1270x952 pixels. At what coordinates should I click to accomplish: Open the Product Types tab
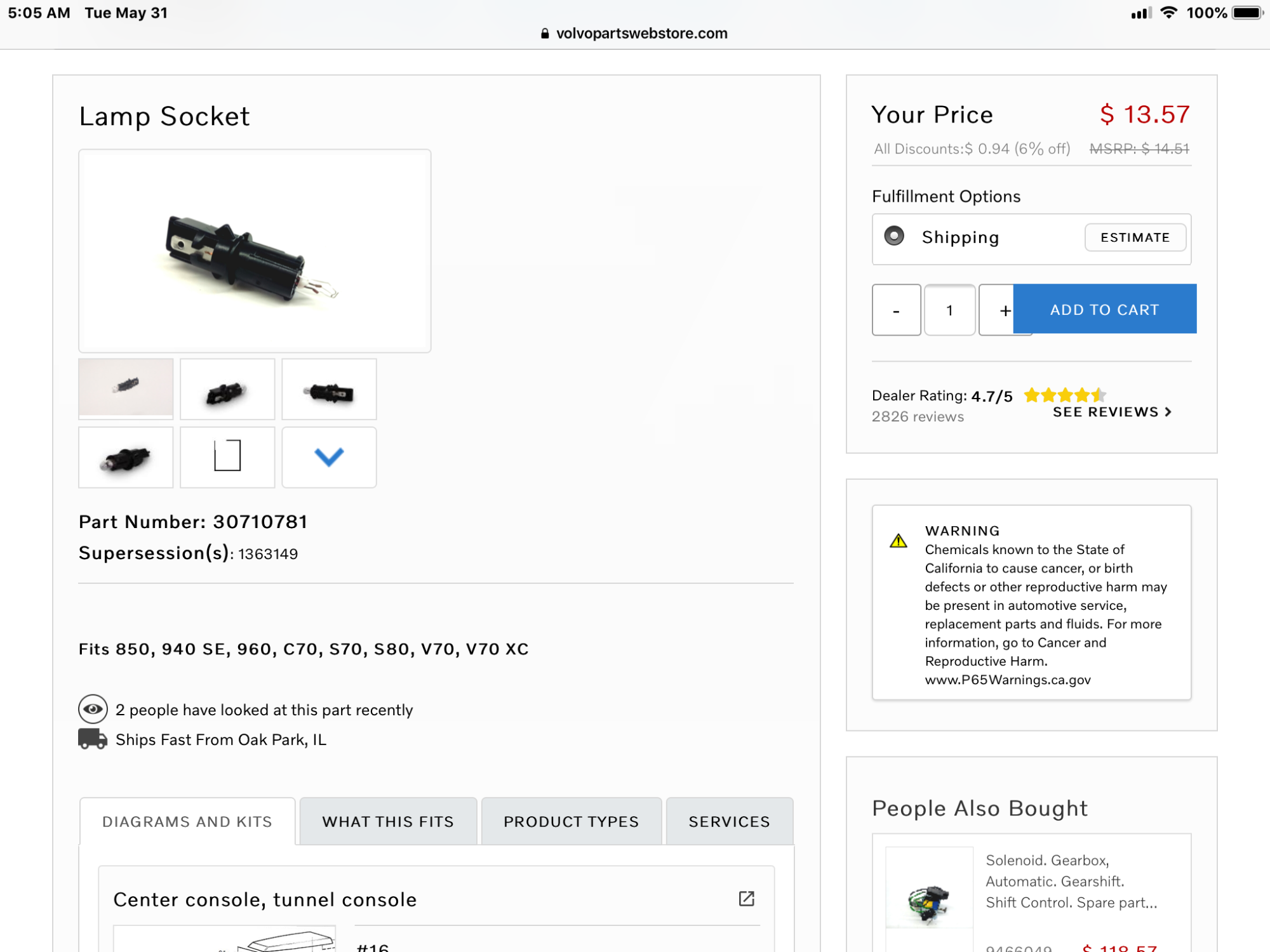(x=571, y=821)
